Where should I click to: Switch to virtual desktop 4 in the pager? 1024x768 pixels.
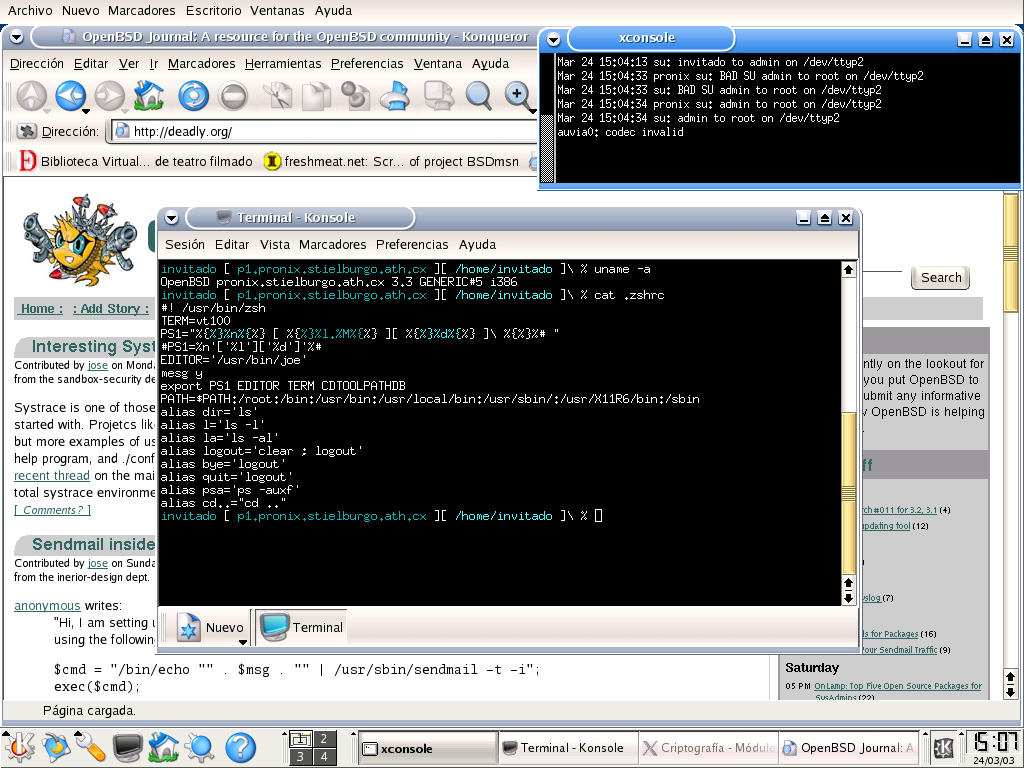(x=324, y=756)
